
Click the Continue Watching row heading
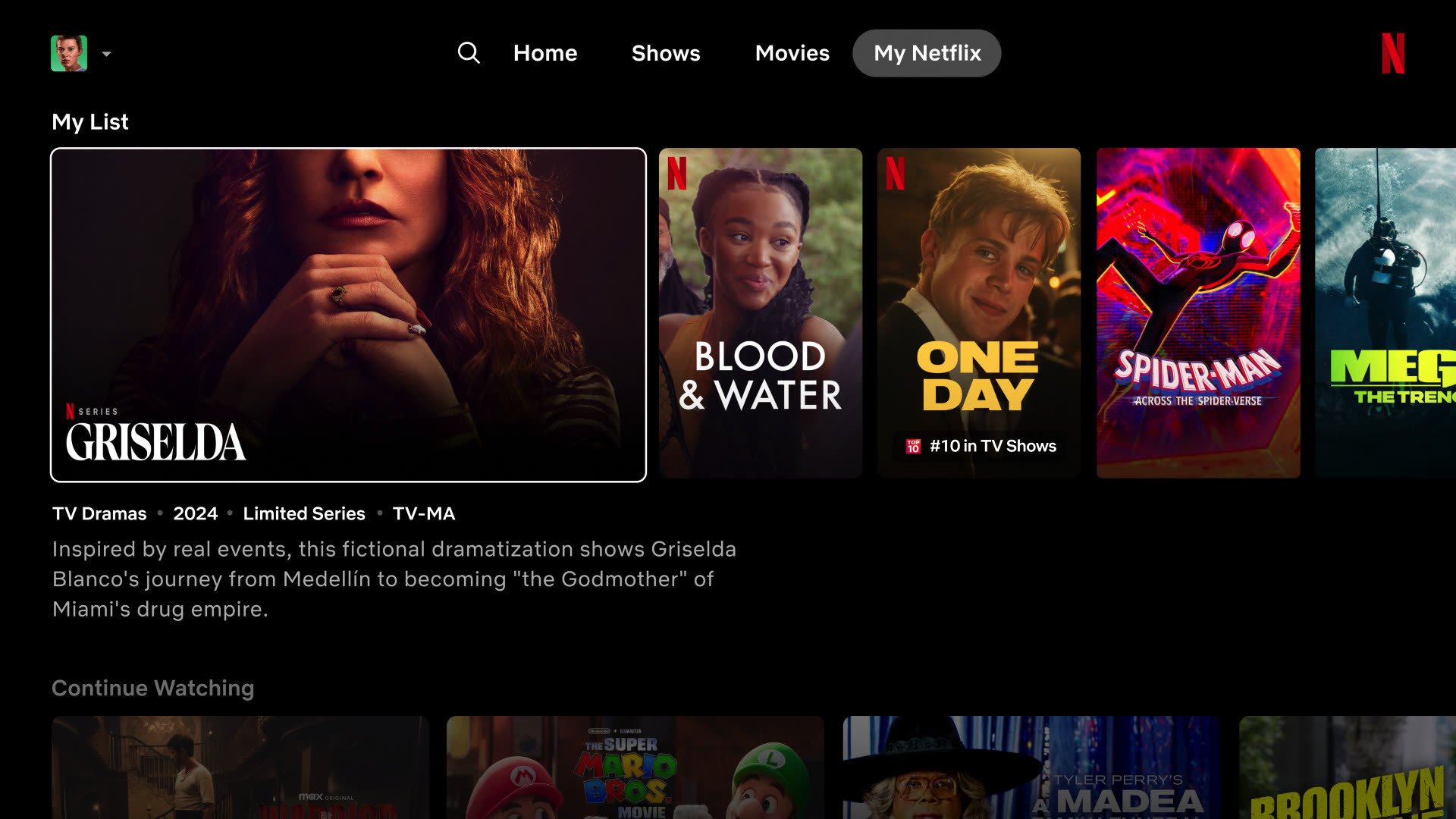[152, 688]
